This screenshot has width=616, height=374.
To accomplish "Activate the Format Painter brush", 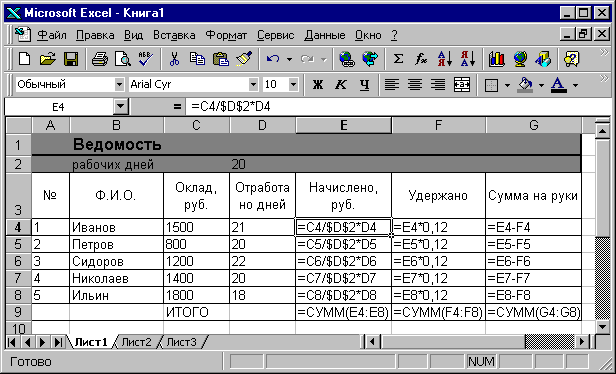I will pos(244,59).
